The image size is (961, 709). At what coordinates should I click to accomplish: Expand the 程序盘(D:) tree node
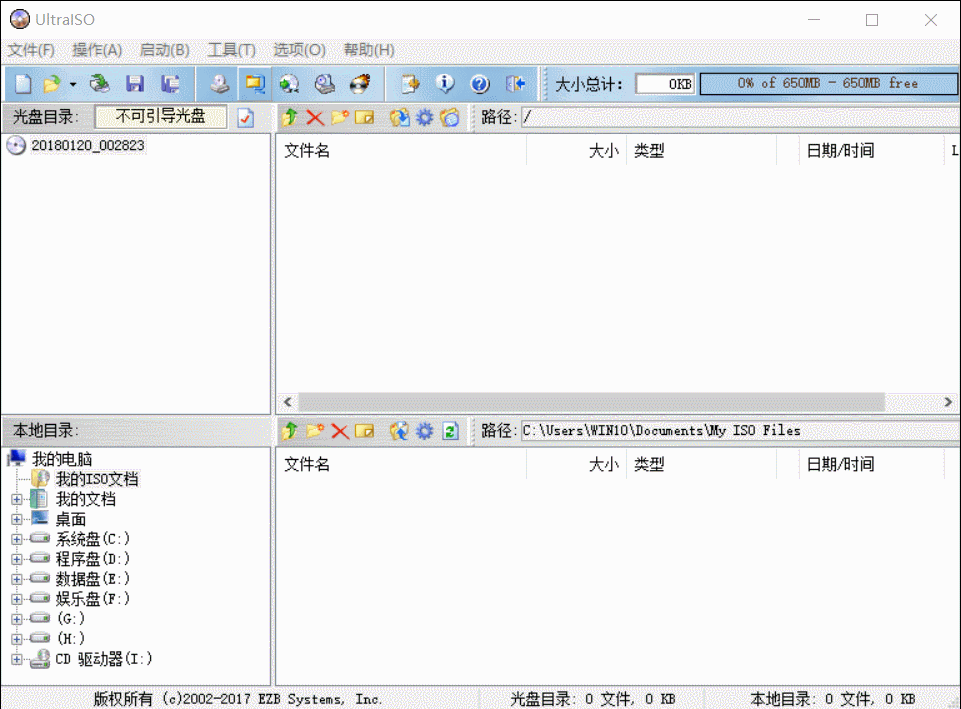pos(17,559)
